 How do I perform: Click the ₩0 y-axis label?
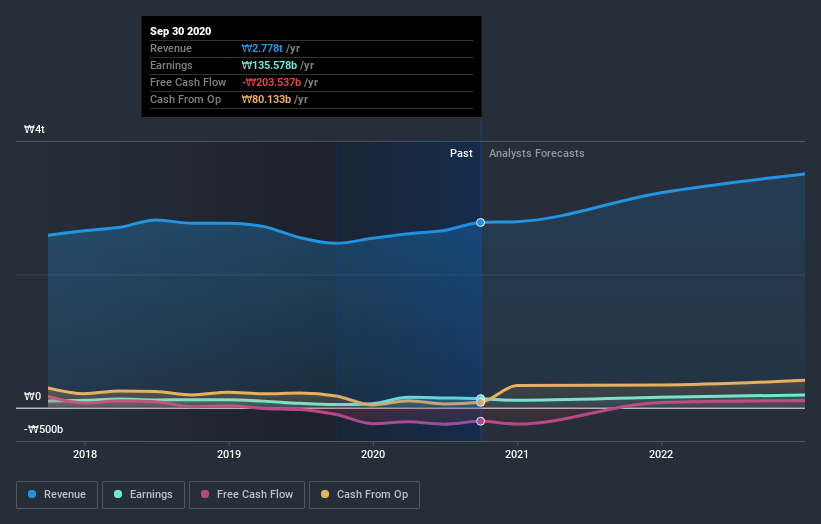click(x=32, y=396)
